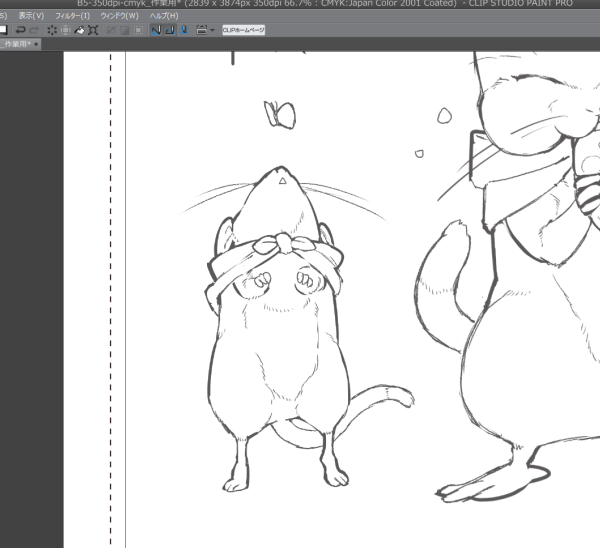The image size is (600, 548).
Task: Click the Deselect icon
Action: [x=111, y=30]
